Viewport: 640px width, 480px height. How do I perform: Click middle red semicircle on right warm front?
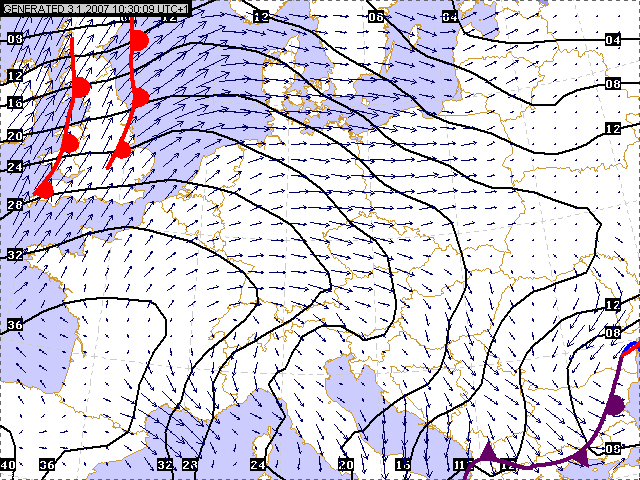pos(140,97)
